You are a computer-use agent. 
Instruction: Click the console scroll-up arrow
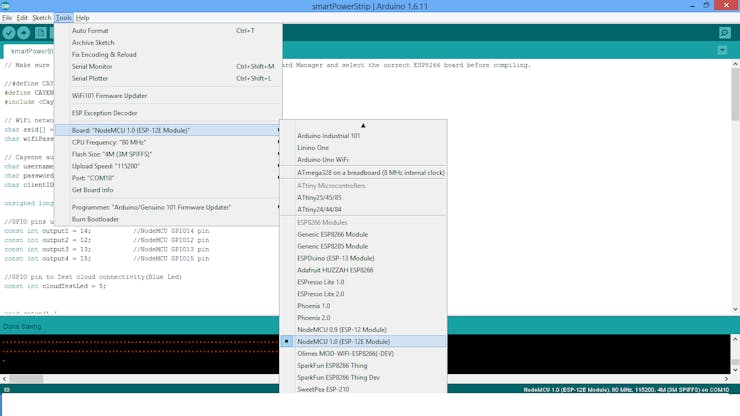pyautogui.click(x=735, y=339)
